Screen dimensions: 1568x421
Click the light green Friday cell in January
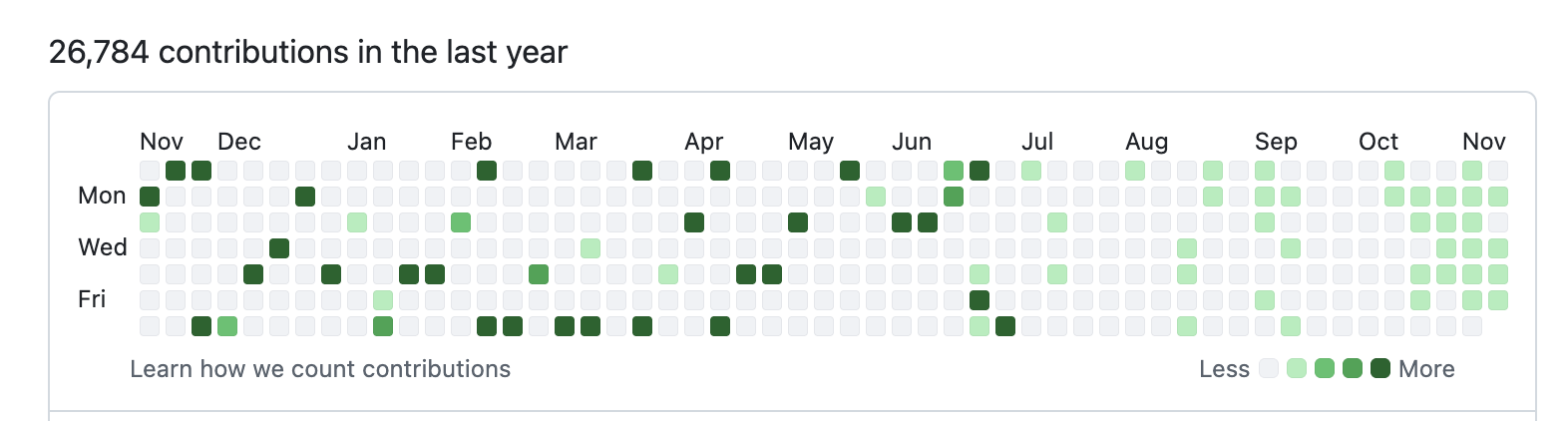pos(383,300)
